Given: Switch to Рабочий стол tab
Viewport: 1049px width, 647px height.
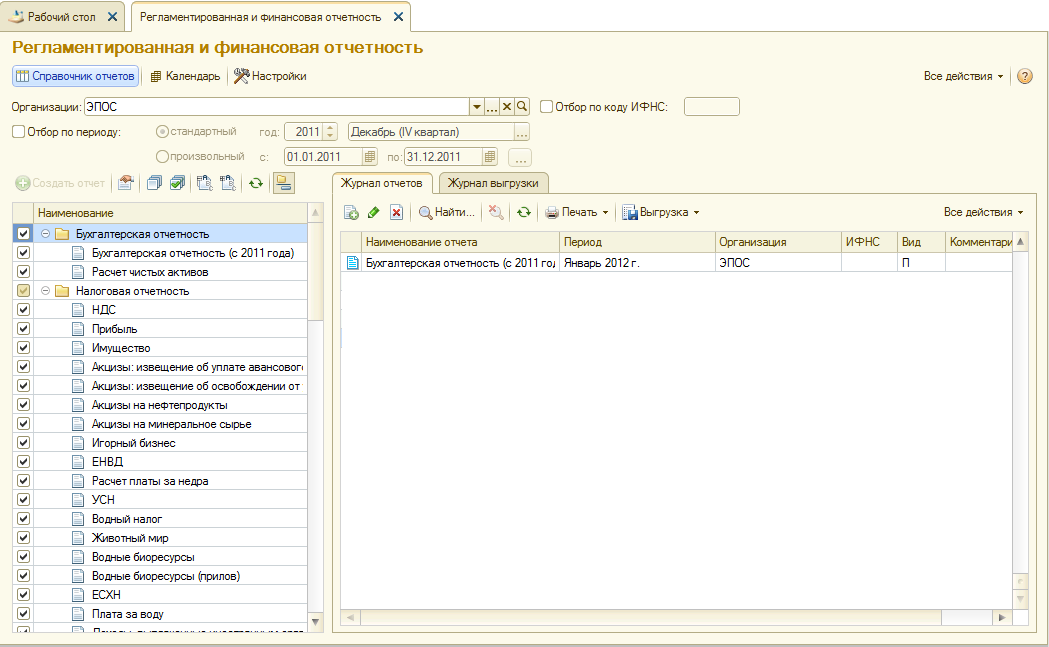Looking at the screenshot, I should pos(62,17).
